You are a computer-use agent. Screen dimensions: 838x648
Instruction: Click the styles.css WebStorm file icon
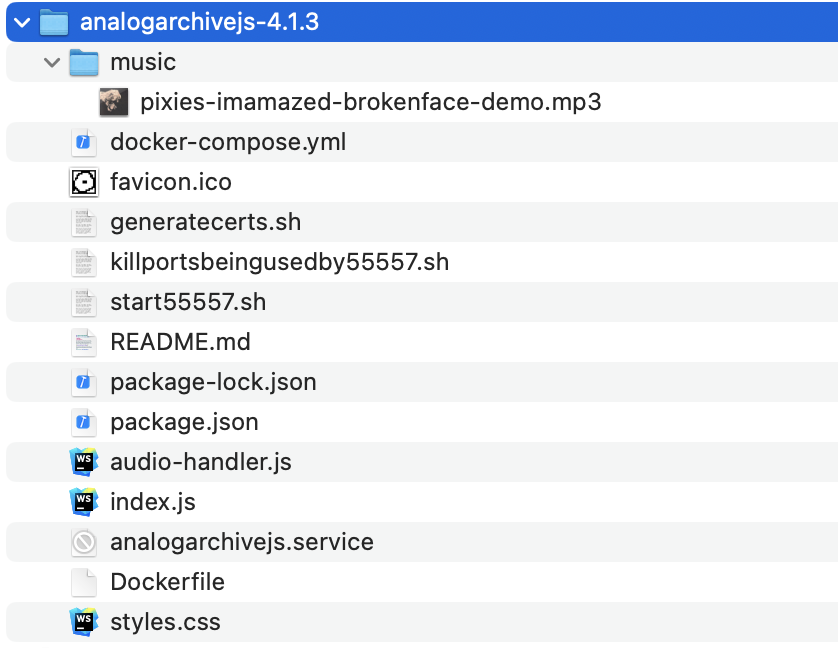[x=84, y=622]
